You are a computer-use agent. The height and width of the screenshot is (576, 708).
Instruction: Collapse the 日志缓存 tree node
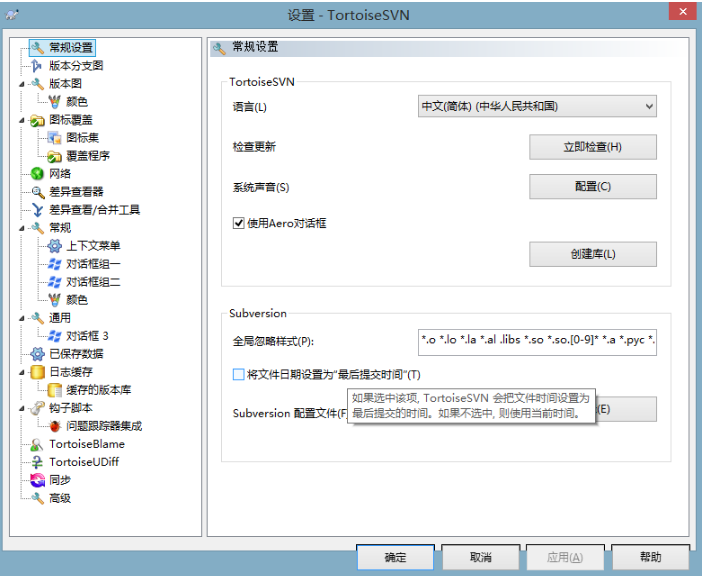(22, 372)
